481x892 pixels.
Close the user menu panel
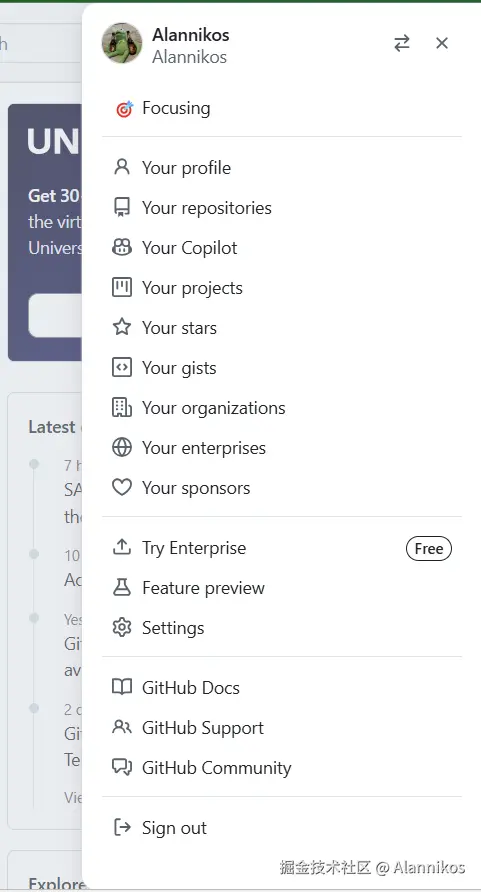pyautogui.click(x=442, y=43)
